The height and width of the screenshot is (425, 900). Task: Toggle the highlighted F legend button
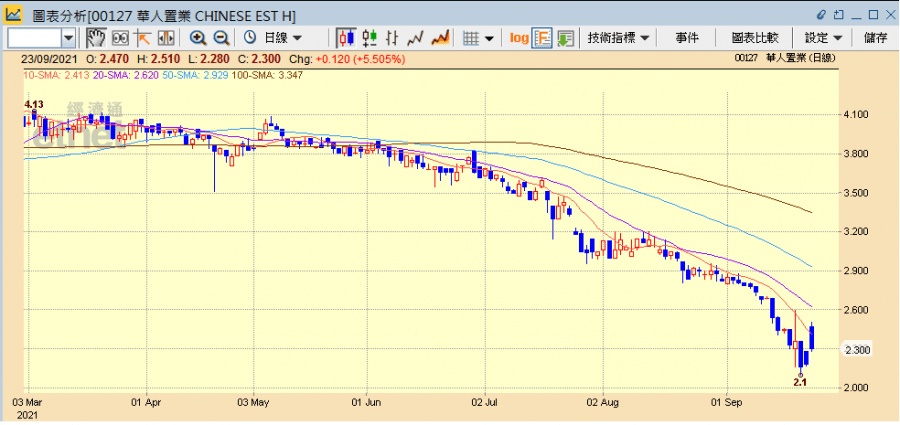[543, 38]
